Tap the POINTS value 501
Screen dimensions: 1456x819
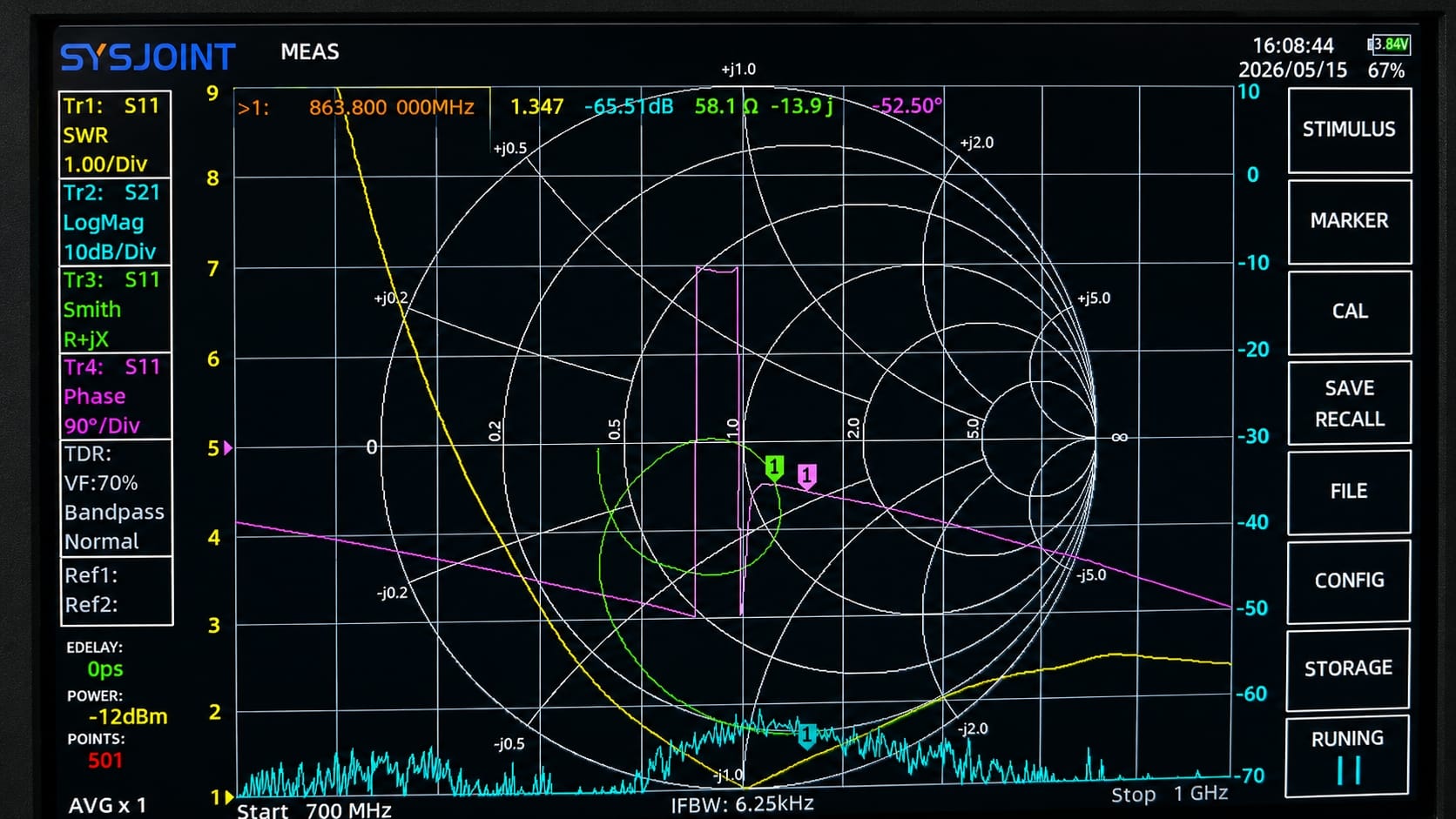[x=105, y=761]
